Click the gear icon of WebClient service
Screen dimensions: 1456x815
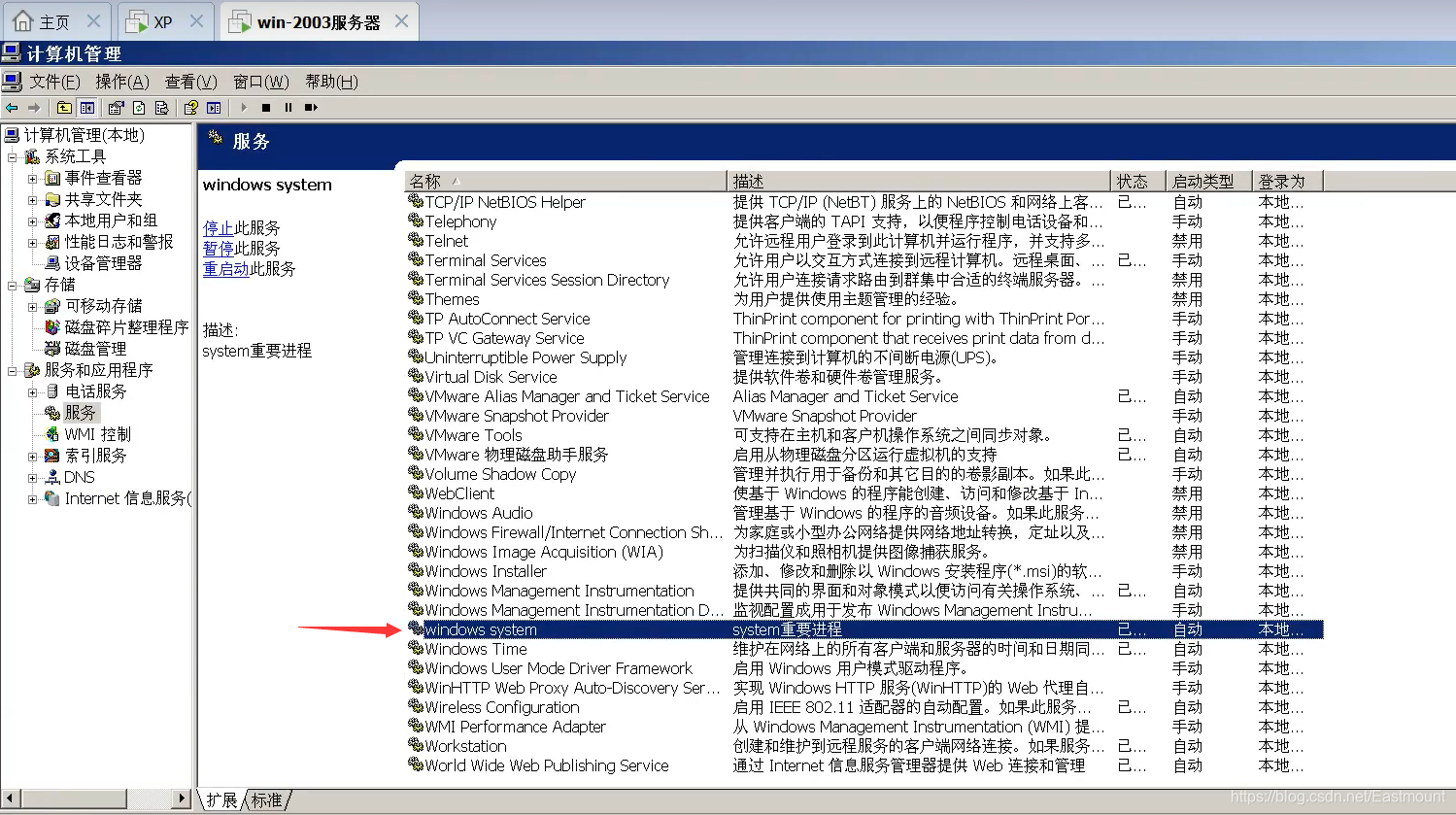416,492
